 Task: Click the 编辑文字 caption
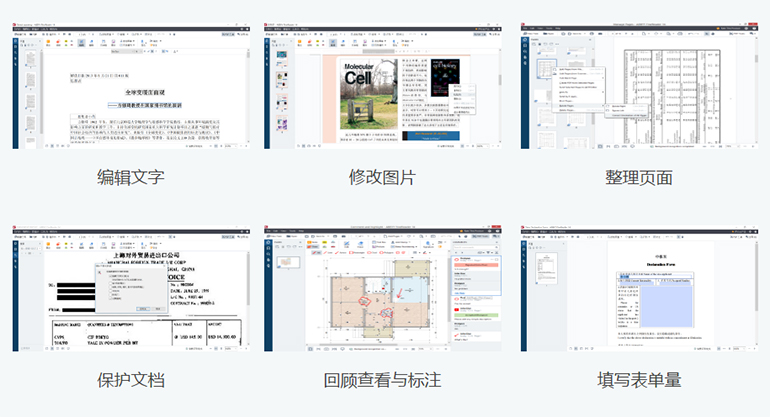point(131,177)
